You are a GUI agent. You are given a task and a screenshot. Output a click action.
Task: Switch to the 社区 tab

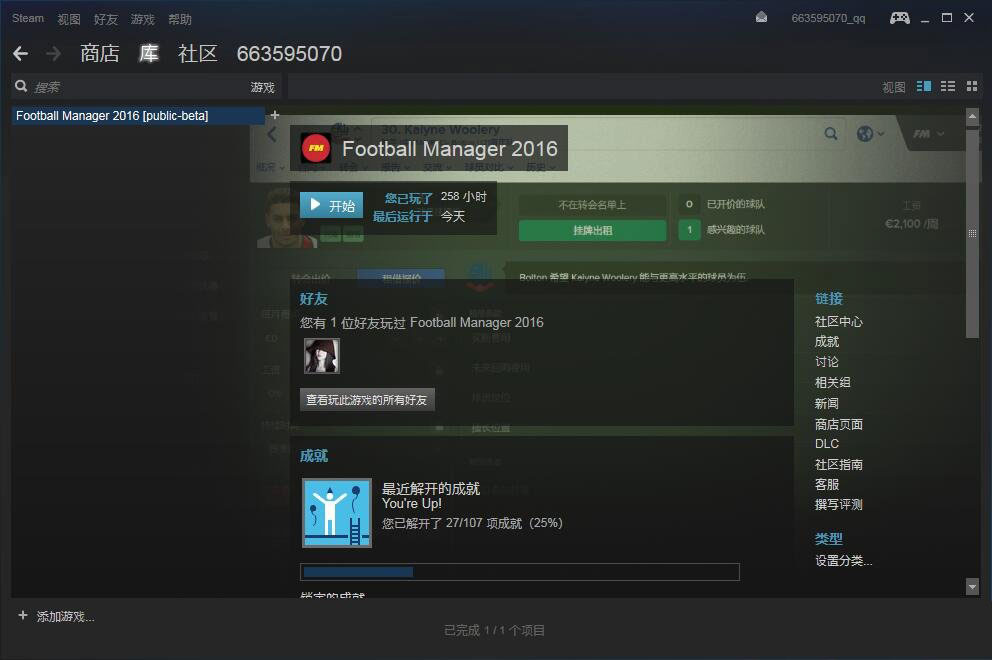[x=197, y=54]
